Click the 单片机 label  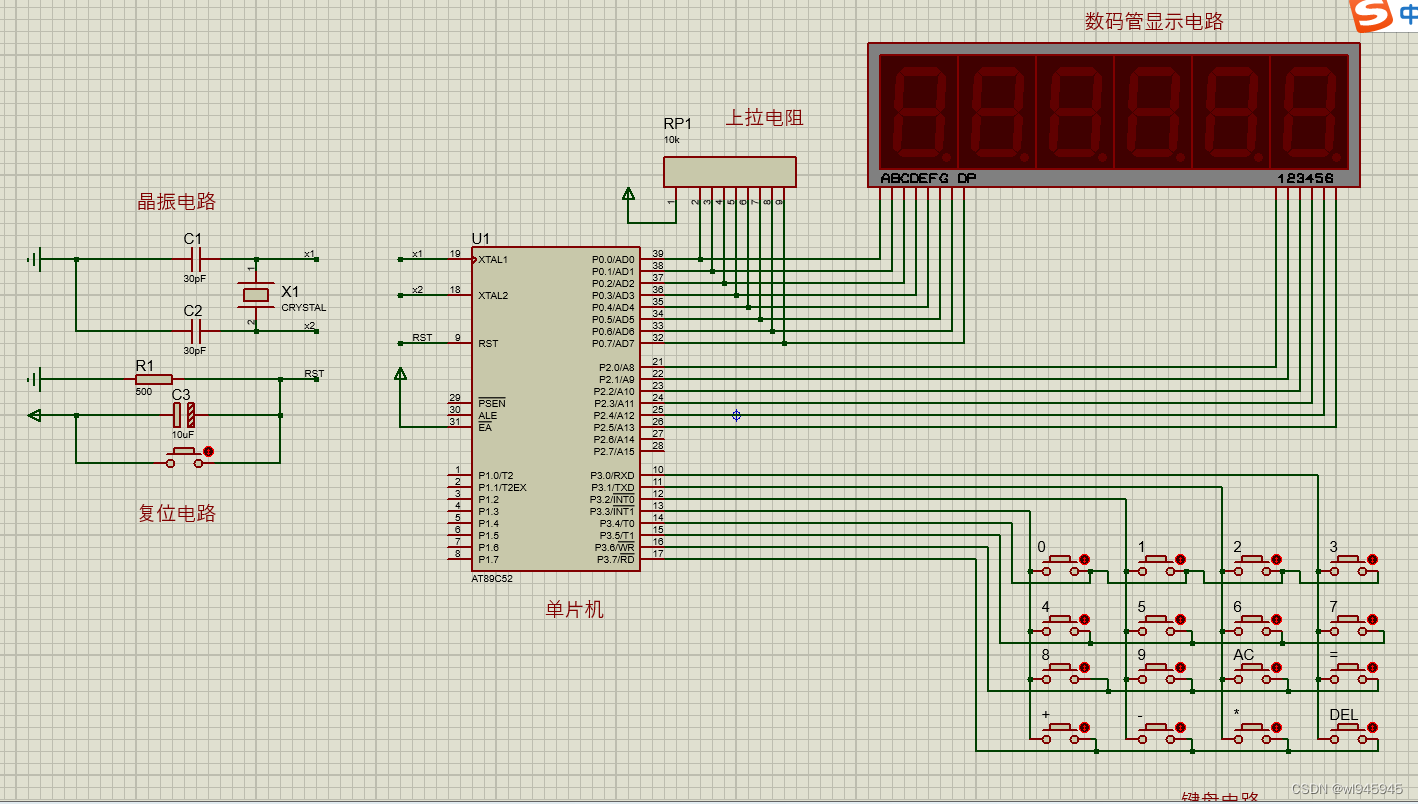(x=574, y=609)
